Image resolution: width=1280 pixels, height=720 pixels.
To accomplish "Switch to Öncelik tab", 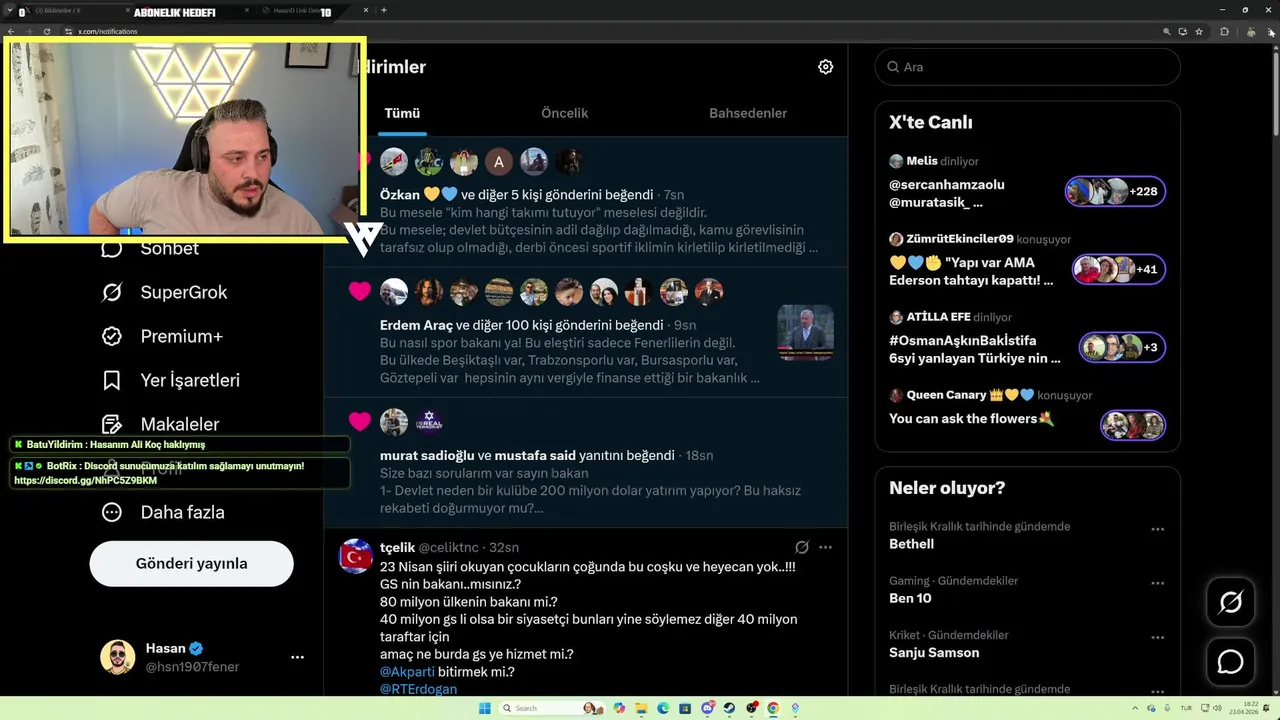I will [564, 113].
